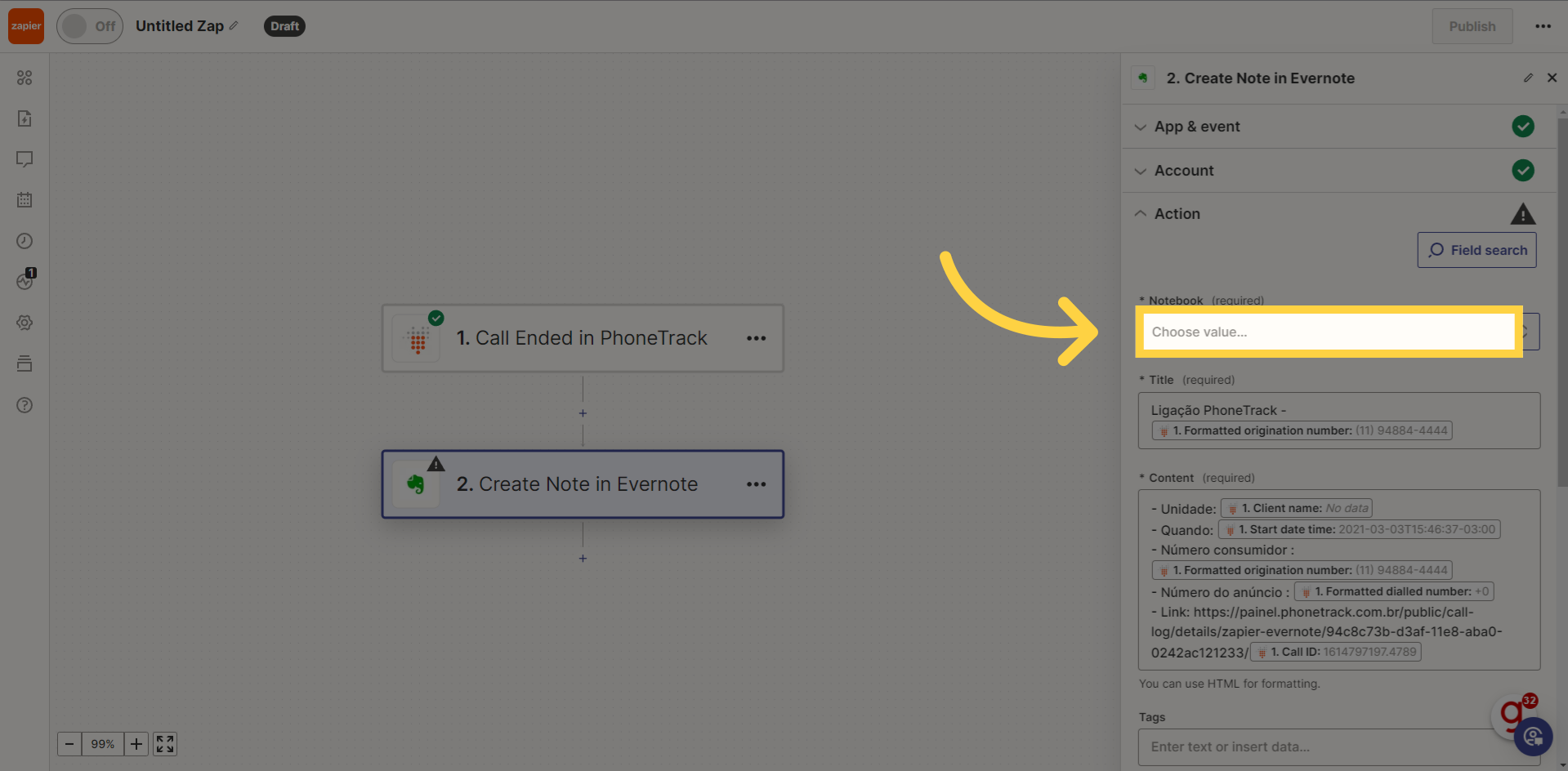
Task: Open three-dot menu on Evernote step
Action: 756,484
